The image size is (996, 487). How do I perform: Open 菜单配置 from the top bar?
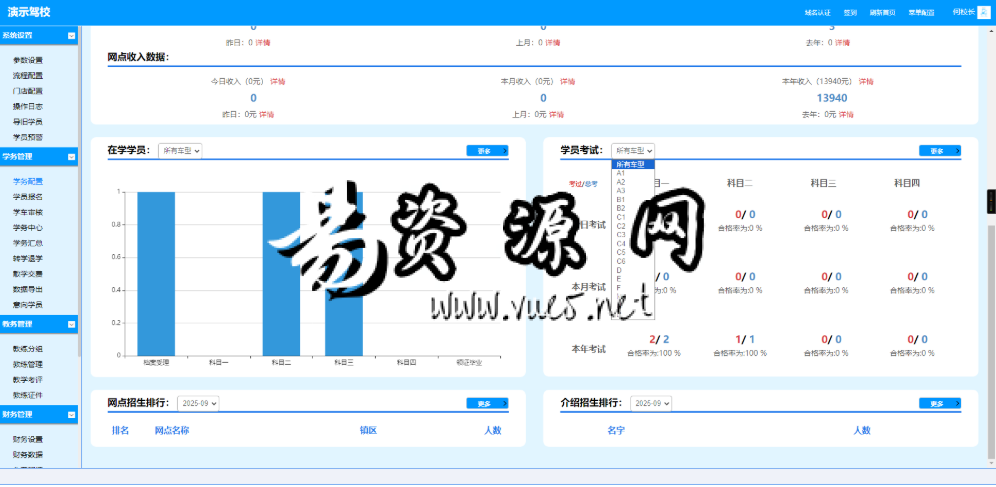921,13
